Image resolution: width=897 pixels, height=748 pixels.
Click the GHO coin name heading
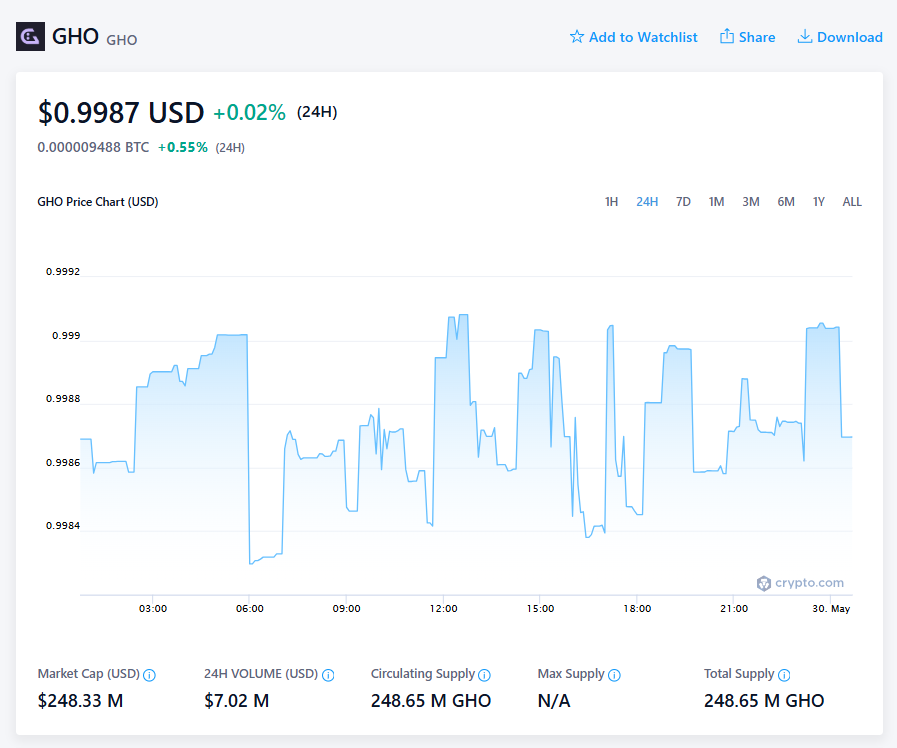tap(75, 37)
